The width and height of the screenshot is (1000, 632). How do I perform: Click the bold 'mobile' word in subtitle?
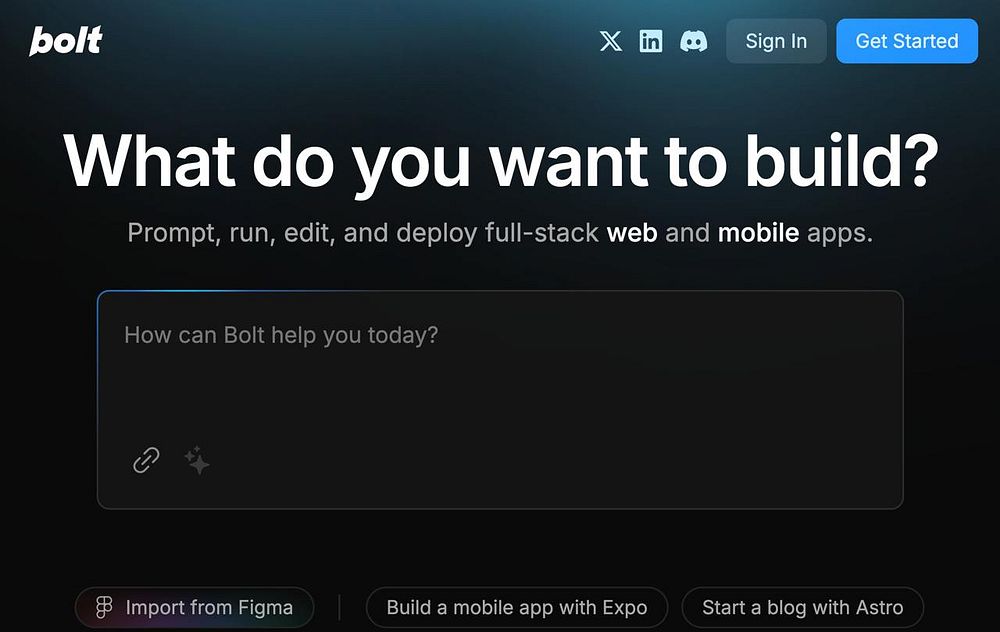coord(758,234)
